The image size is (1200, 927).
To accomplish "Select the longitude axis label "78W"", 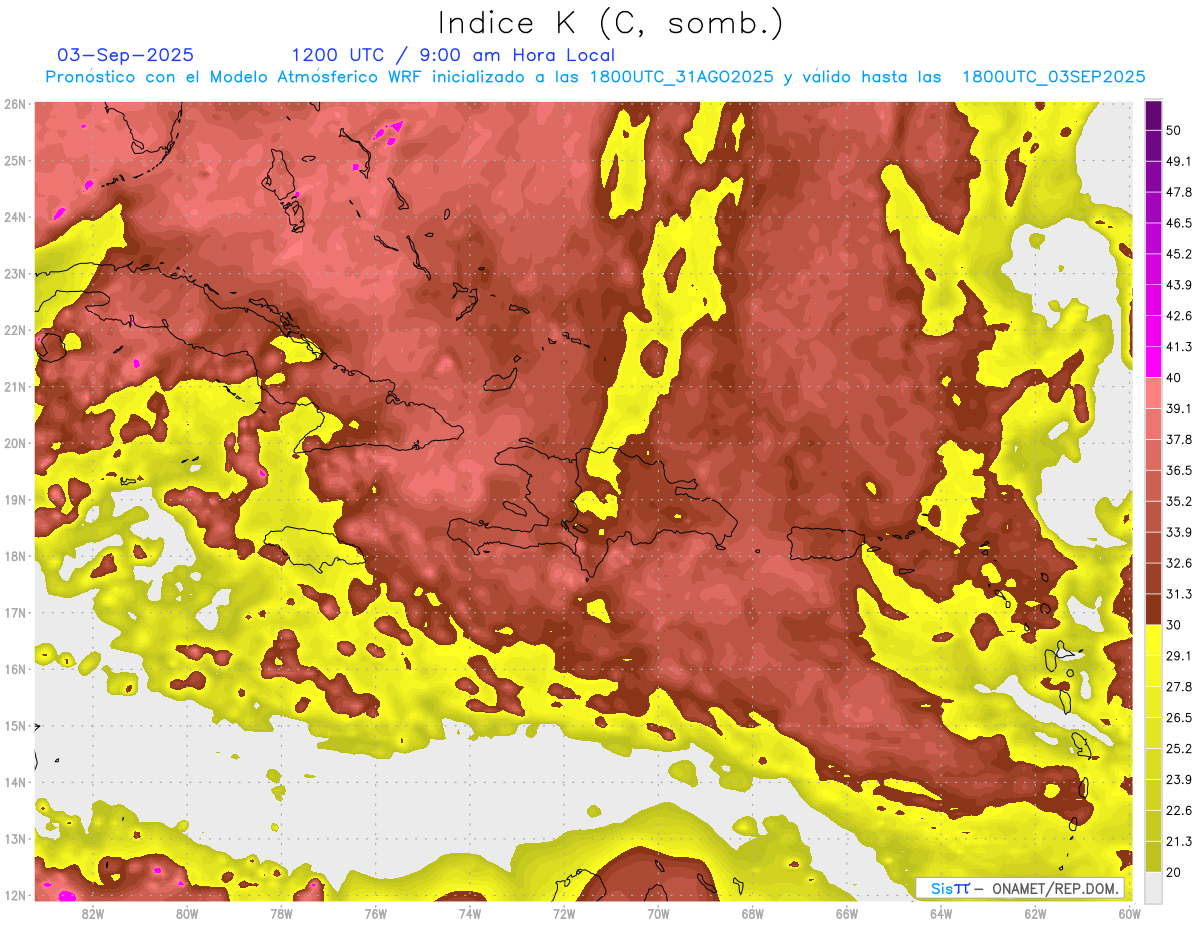I will coord(281,914).
